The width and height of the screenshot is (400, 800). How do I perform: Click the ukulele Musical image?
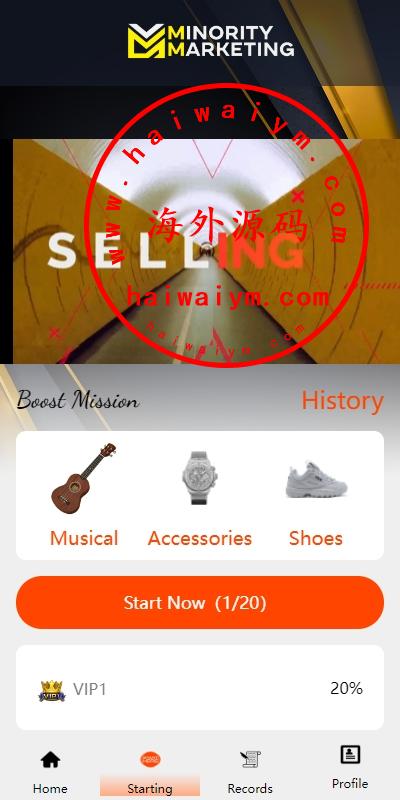pos(84,478)
